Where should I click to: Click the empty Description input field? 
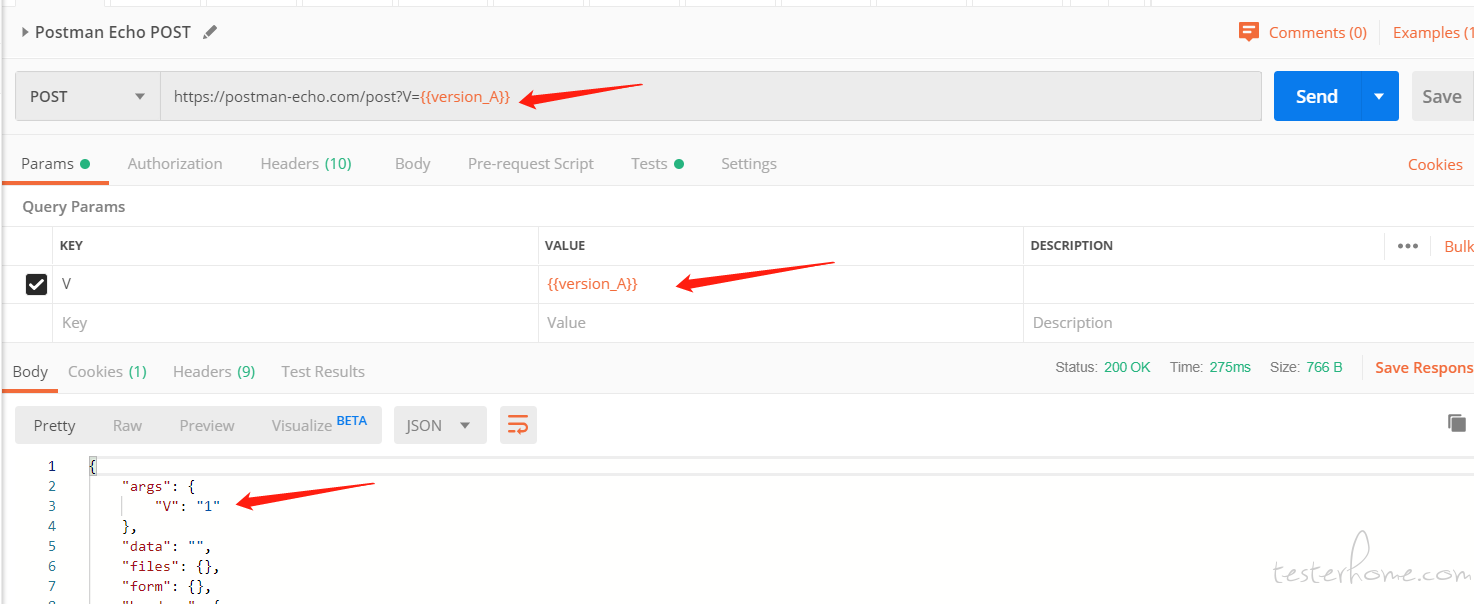click(1248, 322)
